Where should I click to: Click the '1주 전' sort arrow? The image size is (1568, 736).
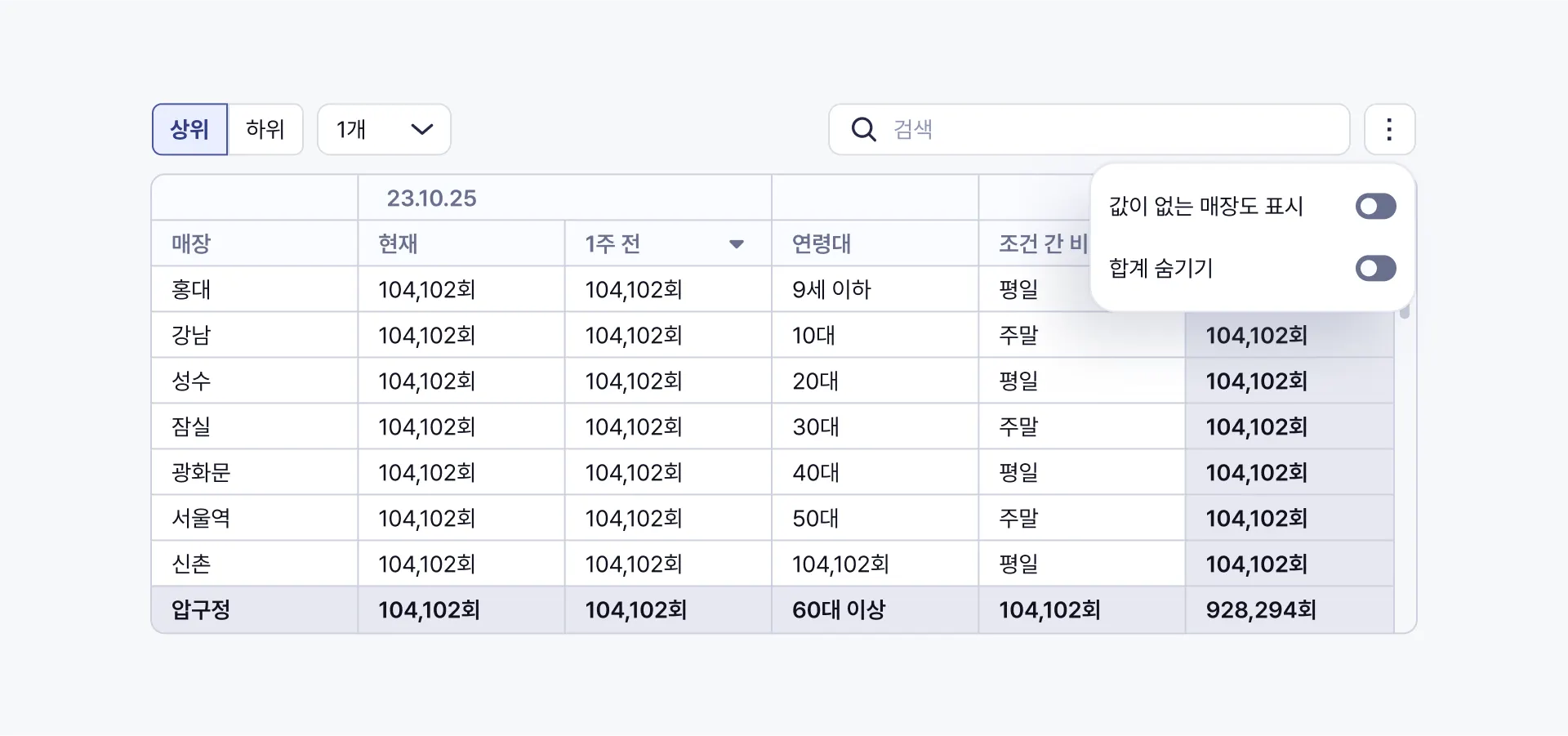(x=736, y=243)
